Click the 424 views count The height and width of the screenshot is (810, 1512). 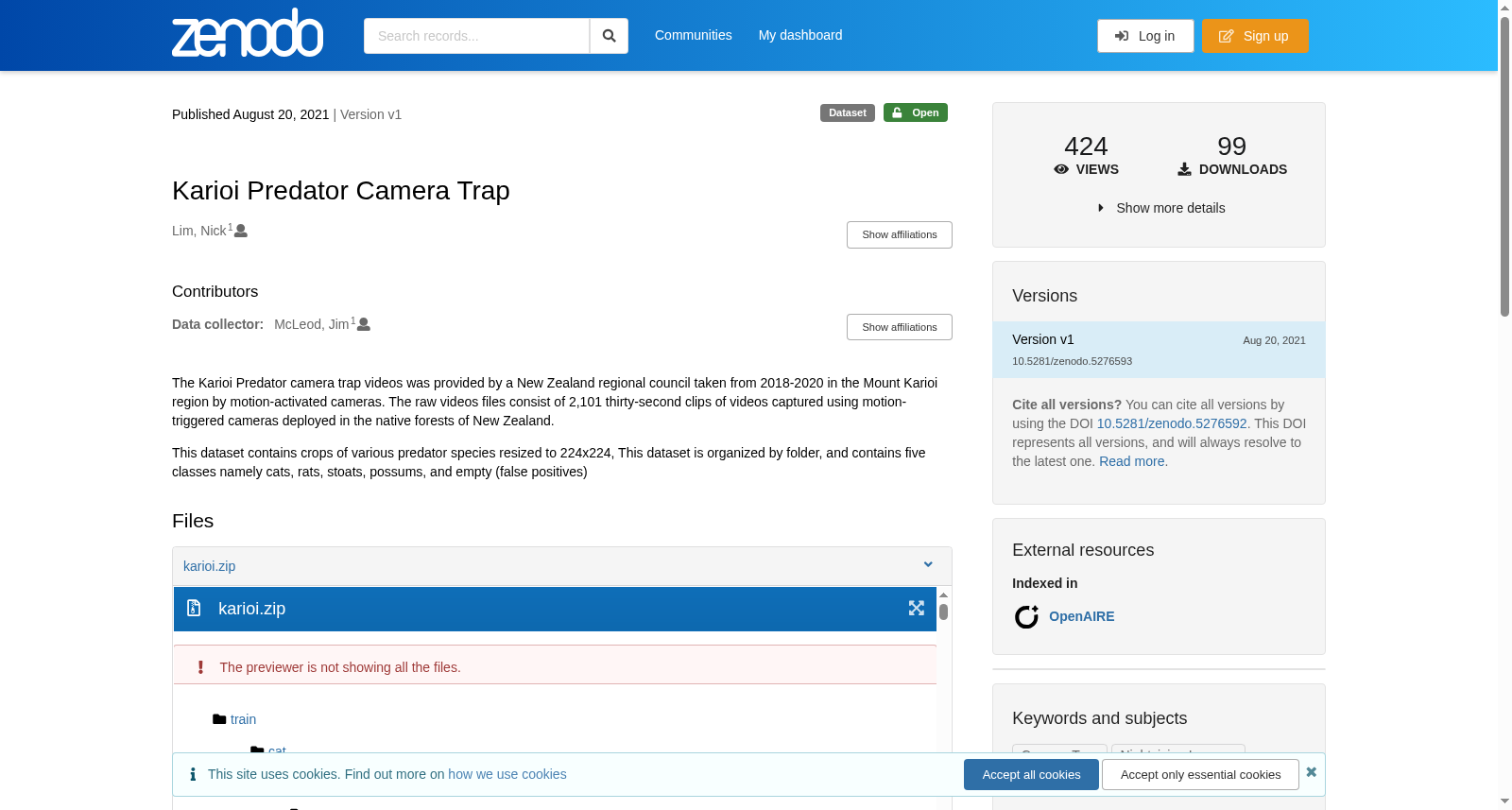pos(1086,146)
